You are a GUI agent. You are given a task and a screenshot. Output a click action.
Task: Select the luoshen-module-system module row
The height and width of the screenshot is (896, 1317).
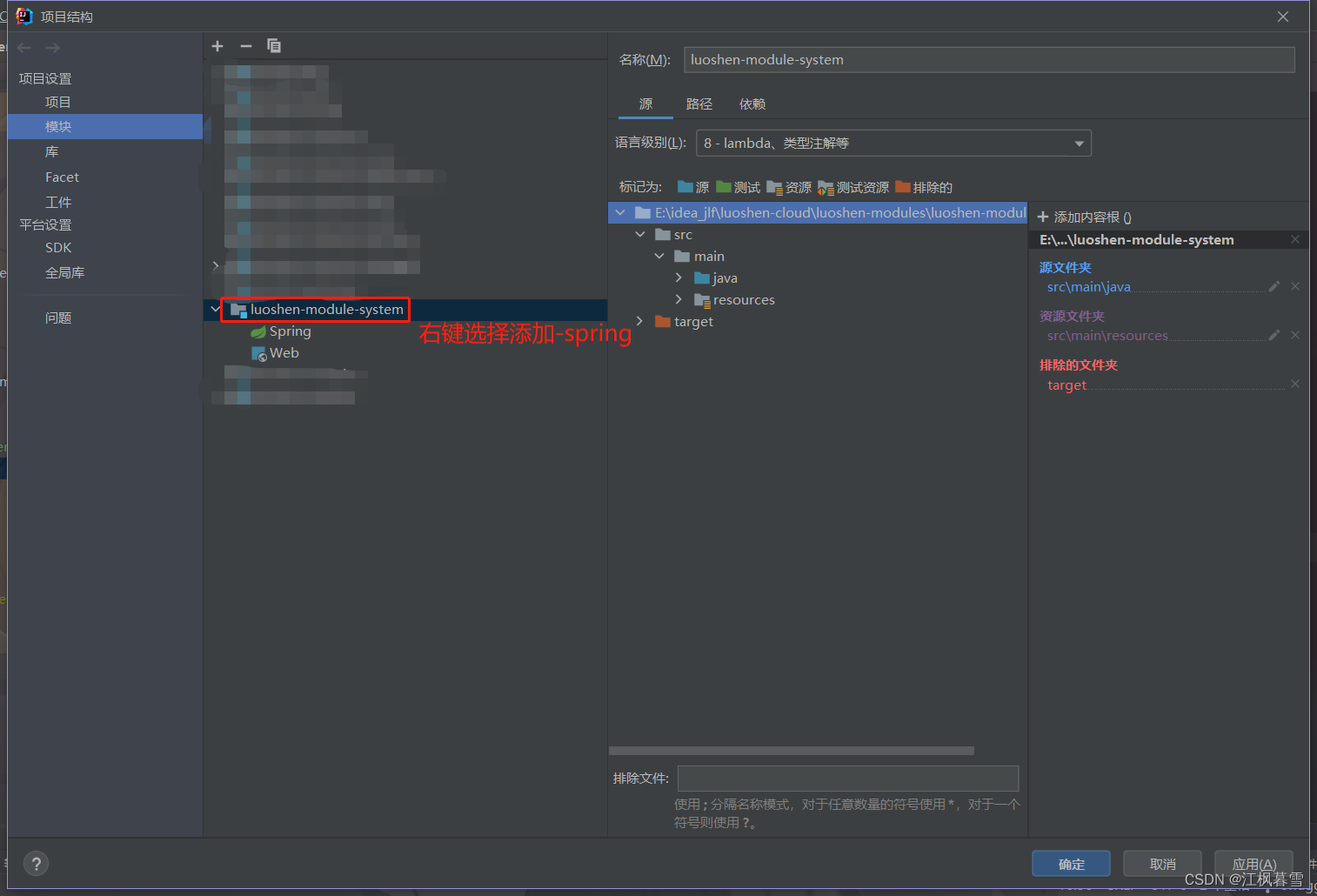tap(405, 310)
